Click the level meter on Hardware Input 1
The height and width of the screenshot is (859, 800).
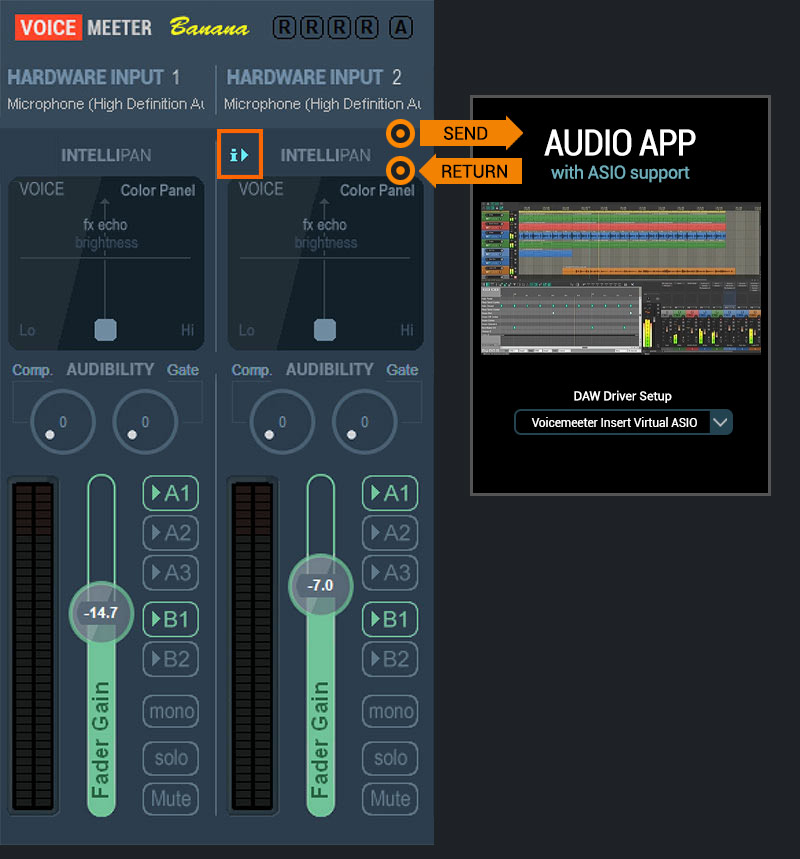[33, 645]
